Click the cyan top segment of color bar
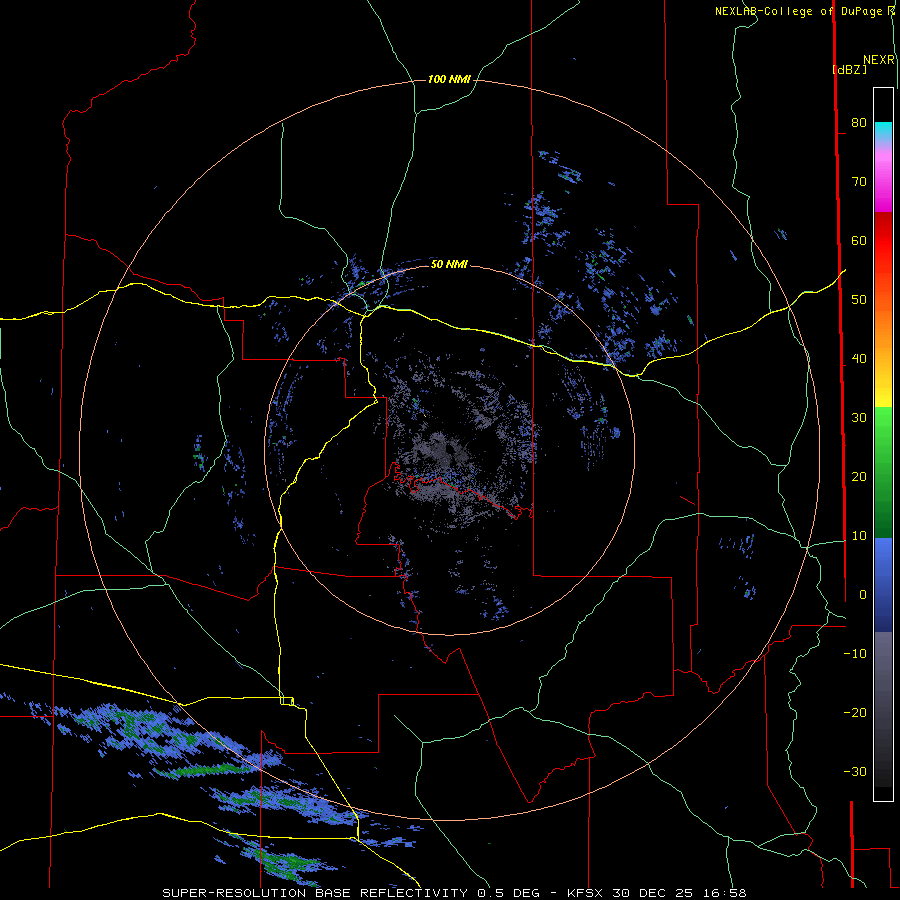 [x=883, y=129]
